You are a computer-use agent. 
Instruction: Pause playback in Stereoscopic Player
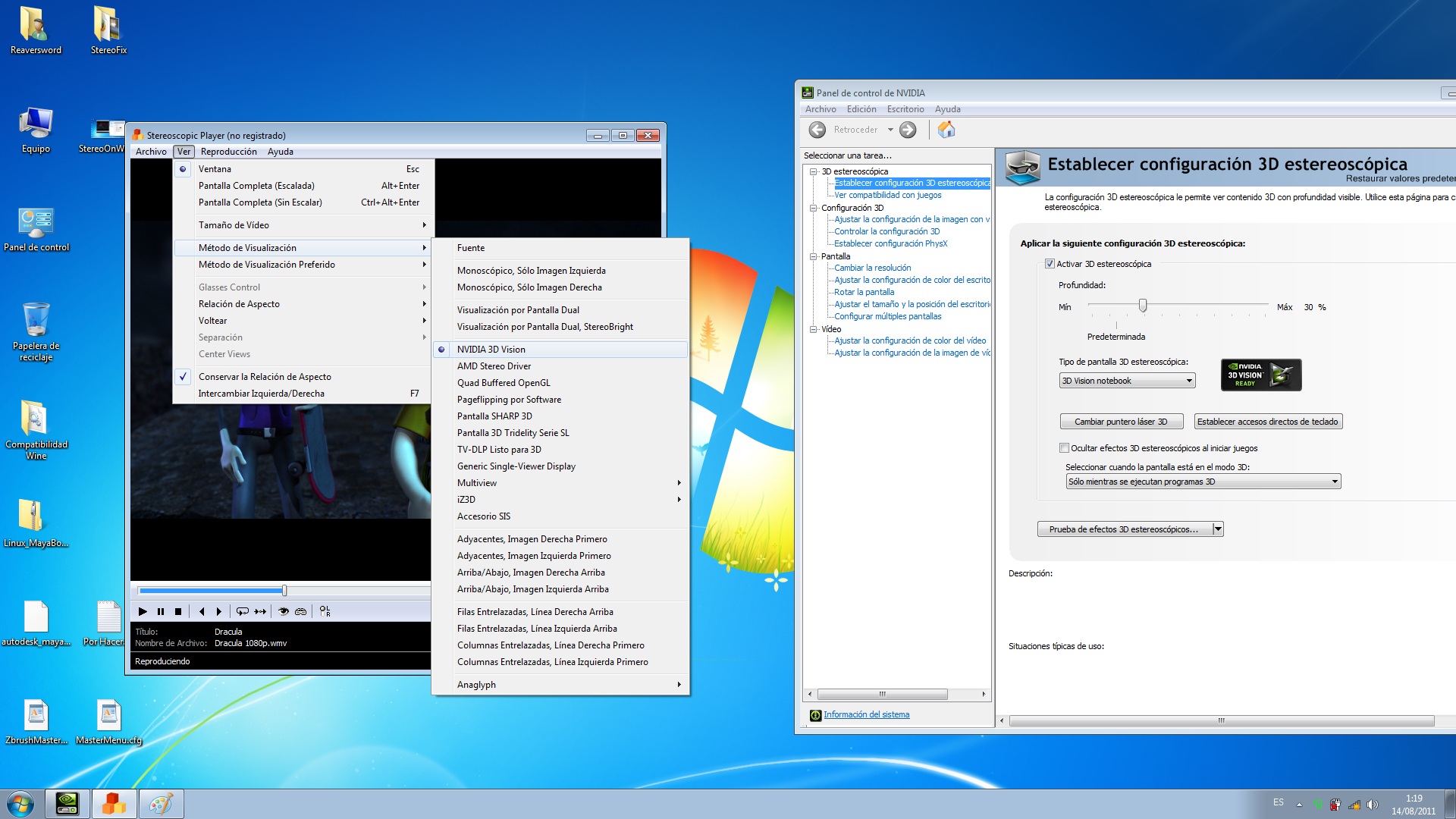(x=160, y=611)
